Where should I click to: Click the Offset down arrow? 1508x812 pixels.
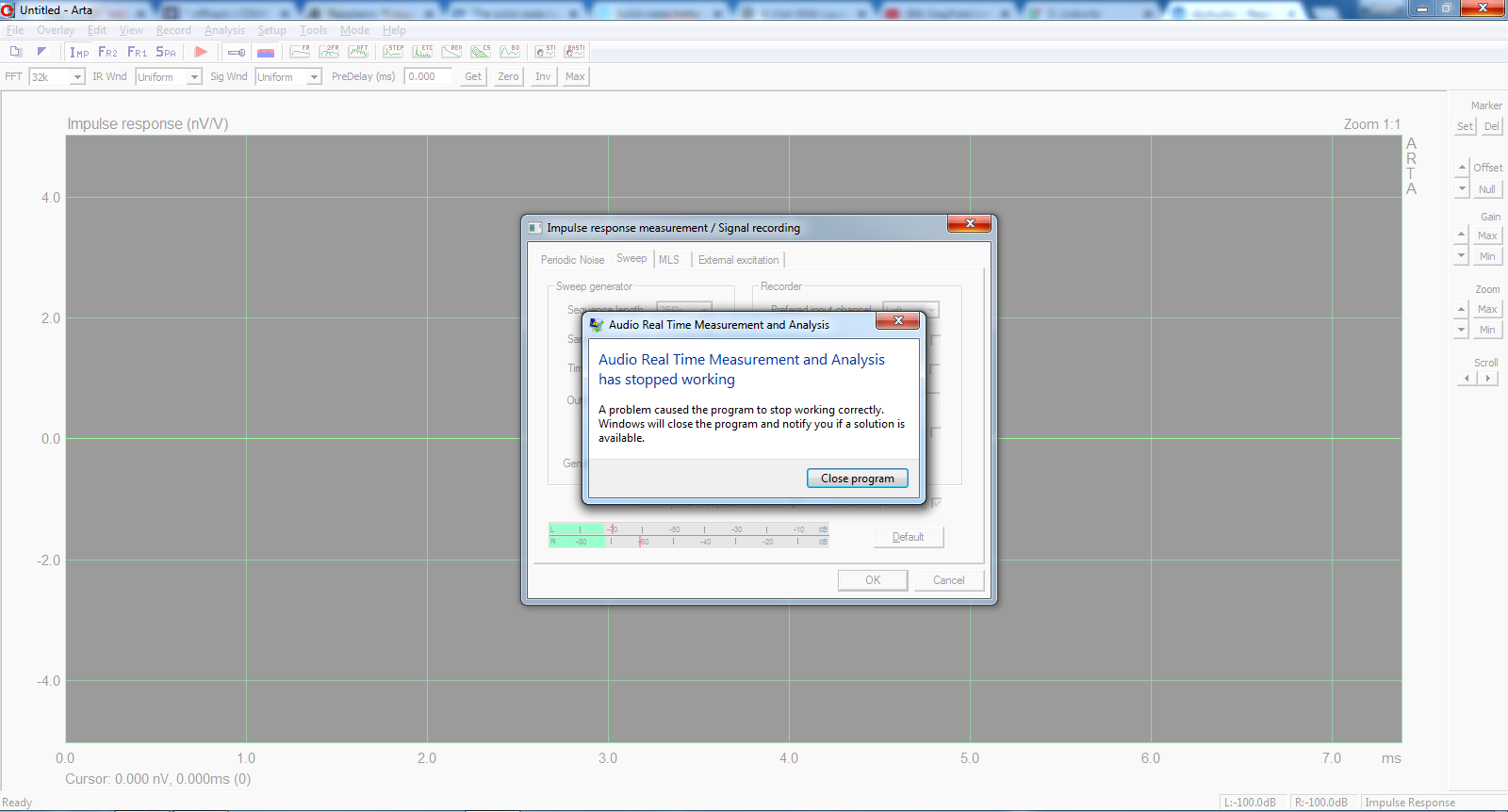1462,188
